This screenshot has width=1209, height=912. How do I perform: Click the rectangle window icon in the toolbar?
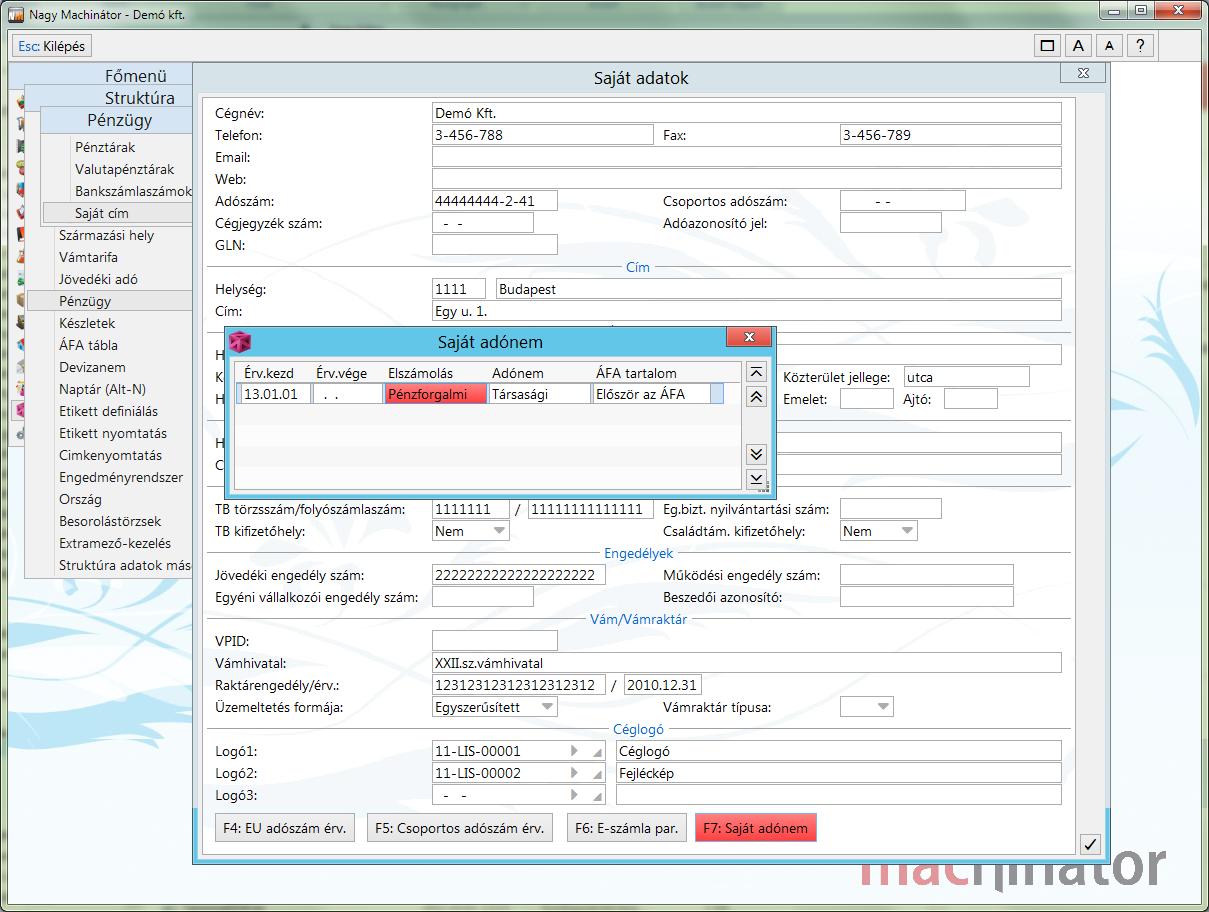click(1047, 46)
